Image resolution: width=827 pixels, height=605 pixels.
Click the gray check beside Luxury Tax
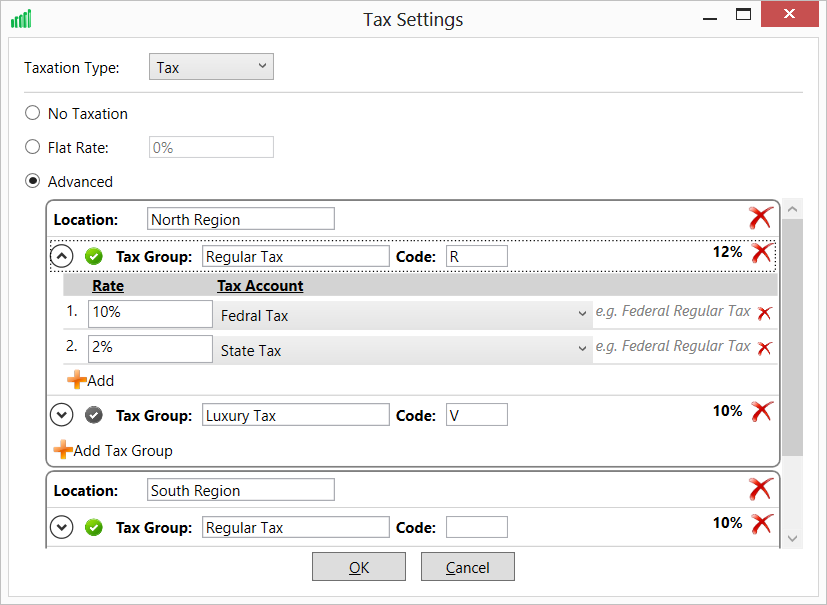[x=93, y=414]
